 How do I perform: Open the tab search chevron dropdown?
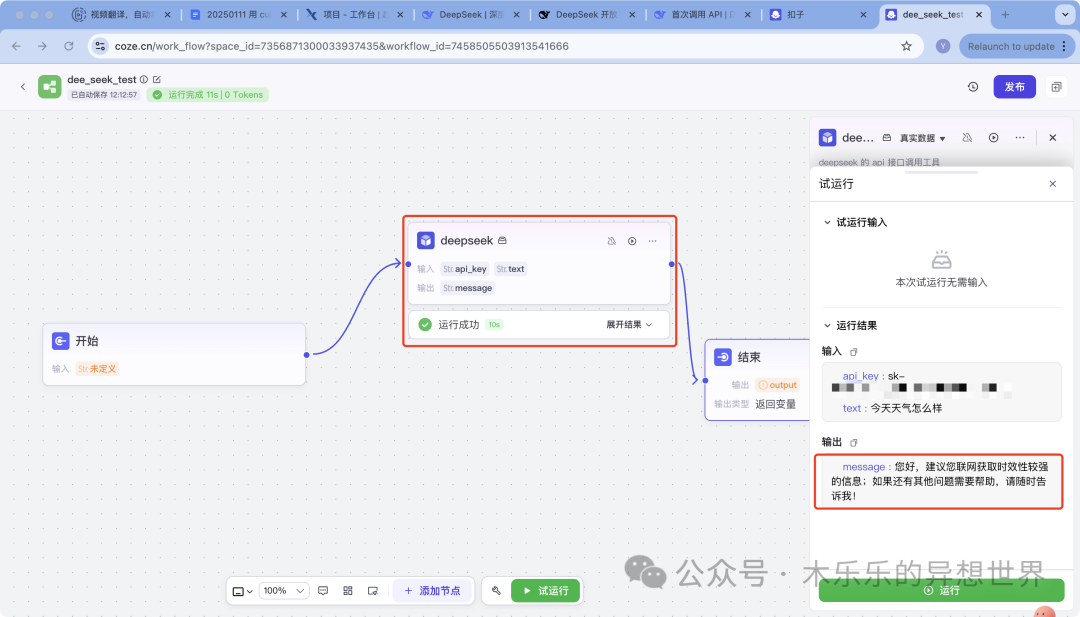pyautogui.click(x=1065, y=14)
